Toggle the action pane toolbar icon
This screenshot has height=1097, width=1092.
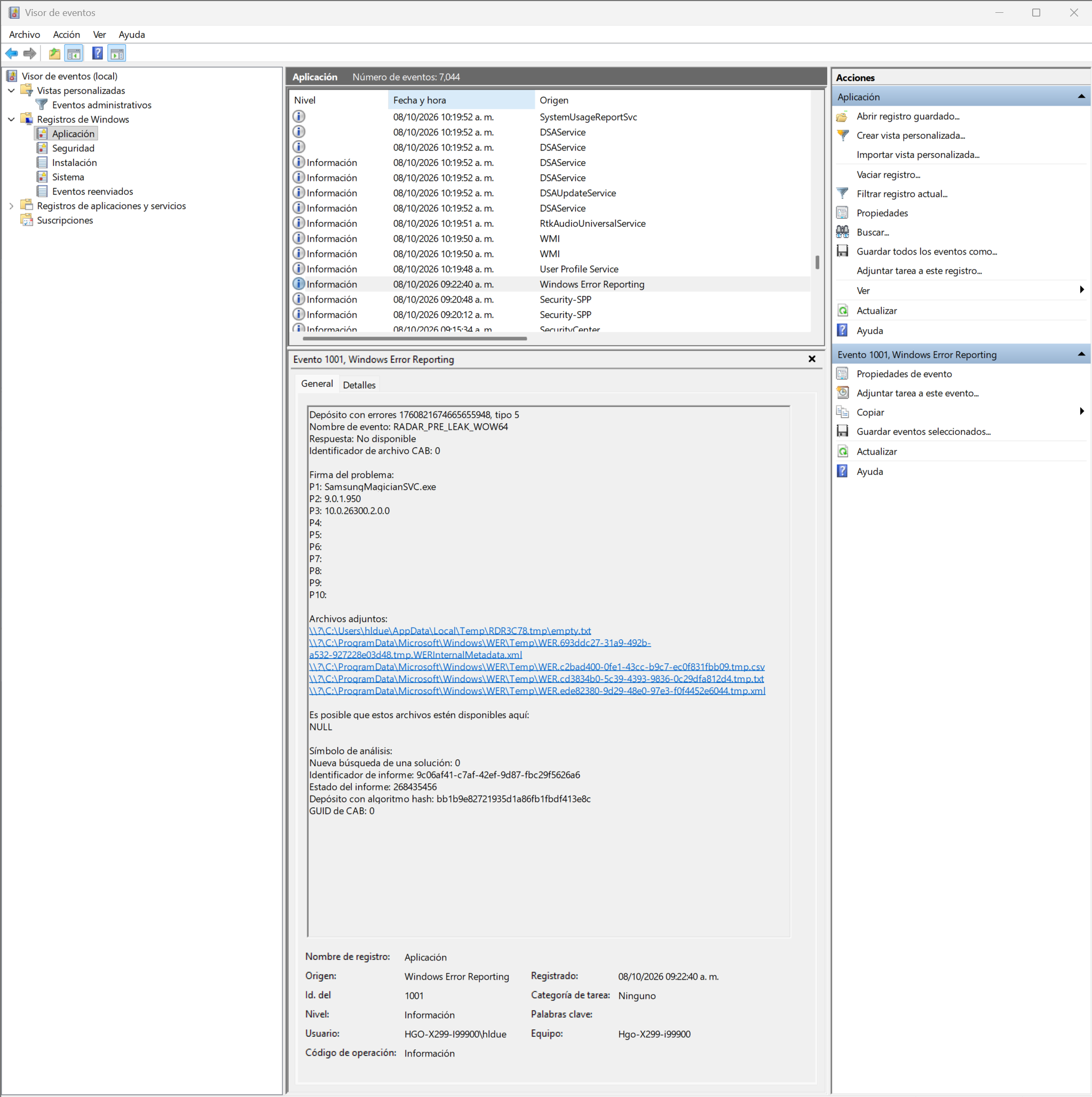click(117, 53)
